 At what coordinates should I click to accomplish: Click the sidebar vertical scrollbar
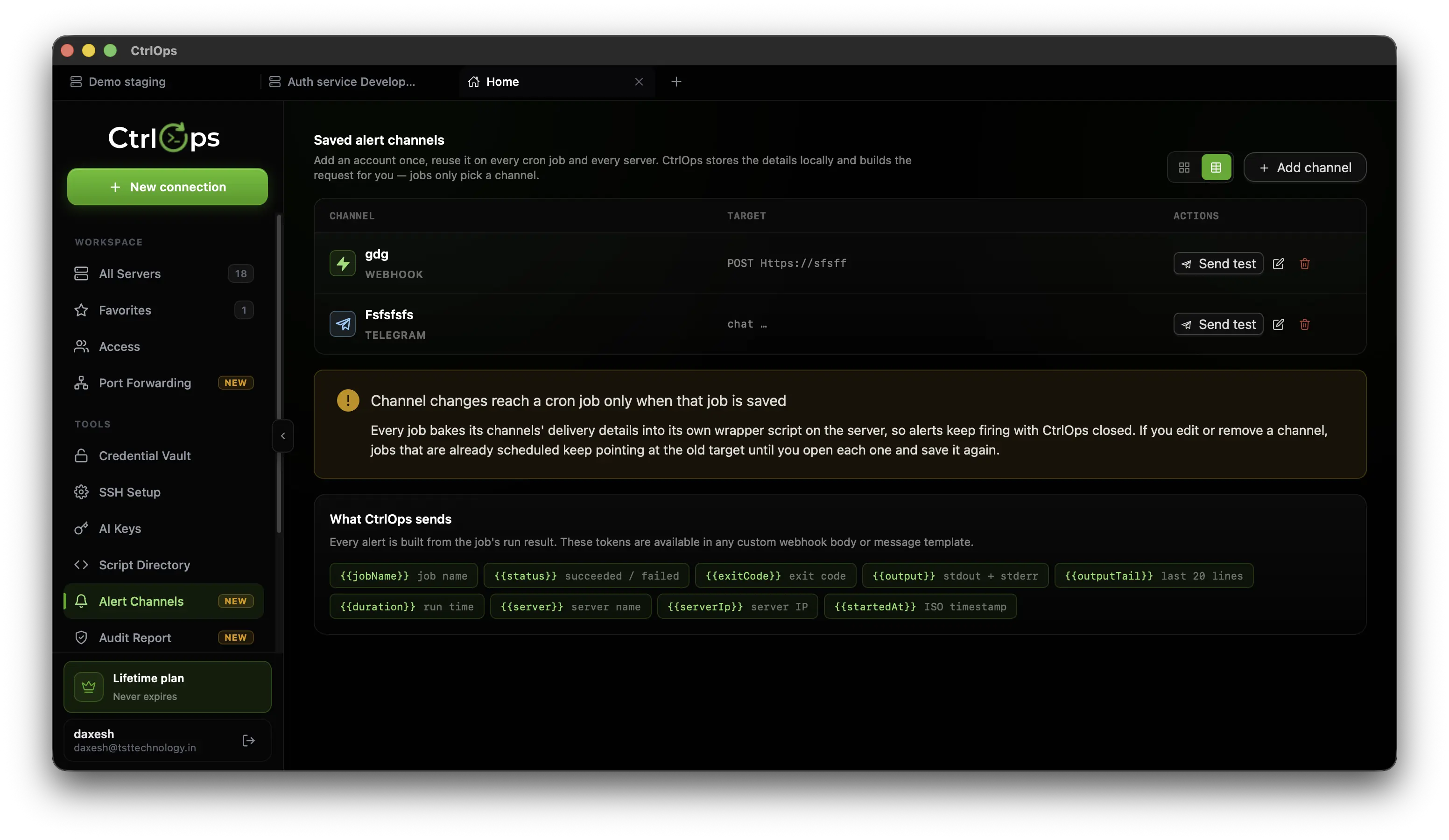click(279, 374)
